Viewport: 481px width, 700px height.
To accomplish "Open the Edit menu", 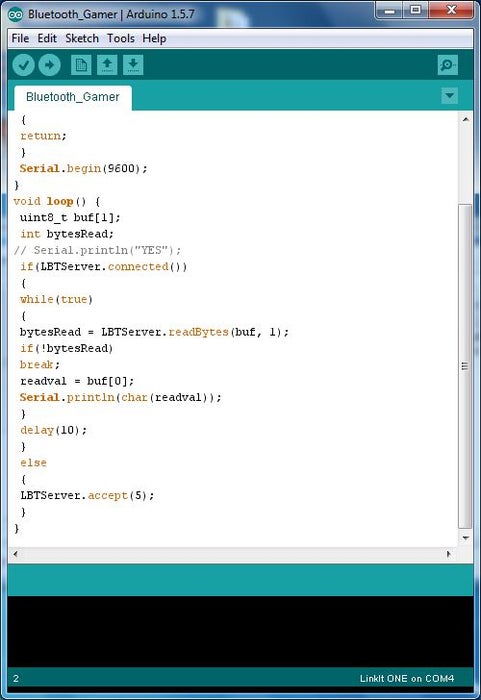I will 47,38.
